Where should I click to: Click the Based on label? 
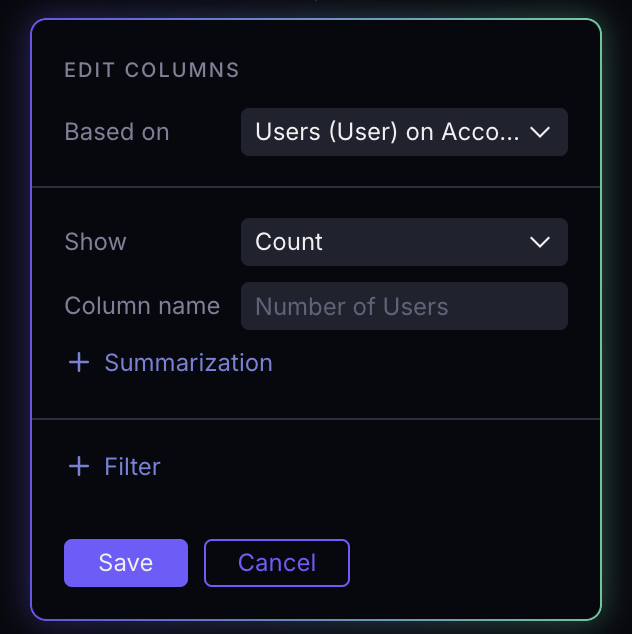pos(117,132)
